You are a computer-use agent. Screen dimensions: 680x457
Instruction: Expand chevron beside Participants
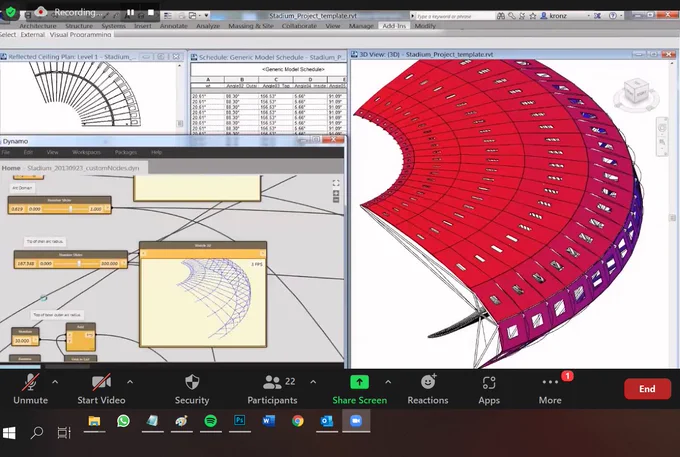(x=313, y=382)
